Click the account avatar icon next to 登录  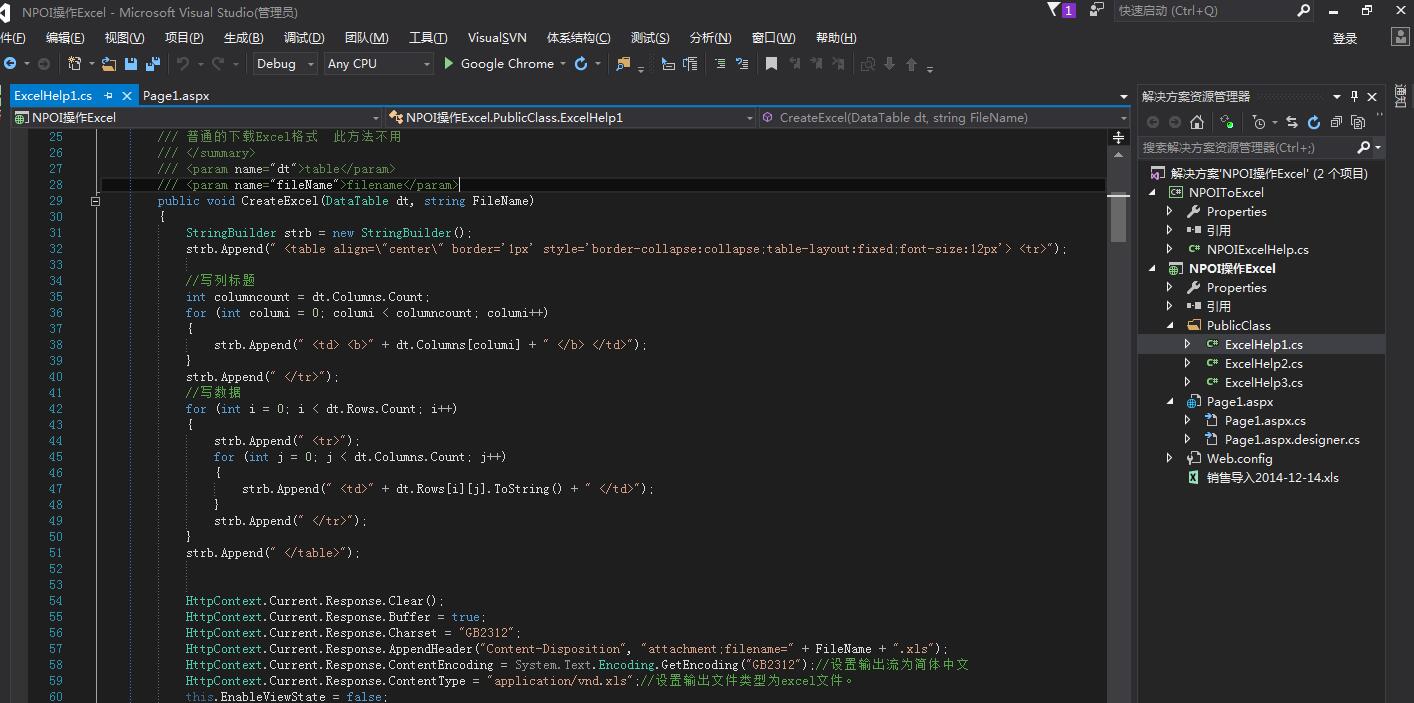click(1400, 37)
